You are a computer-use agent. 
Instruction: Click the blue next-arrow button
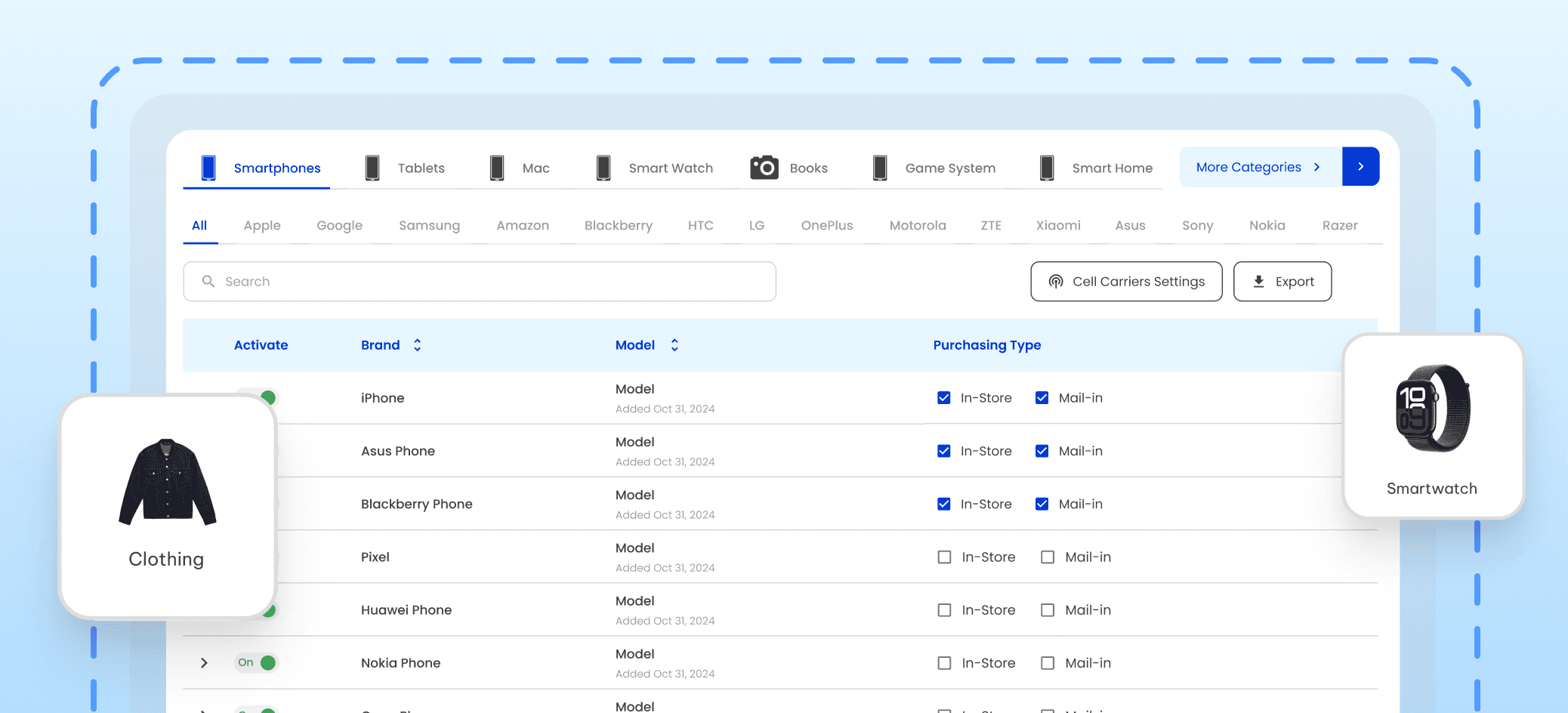coord(1361,166)
